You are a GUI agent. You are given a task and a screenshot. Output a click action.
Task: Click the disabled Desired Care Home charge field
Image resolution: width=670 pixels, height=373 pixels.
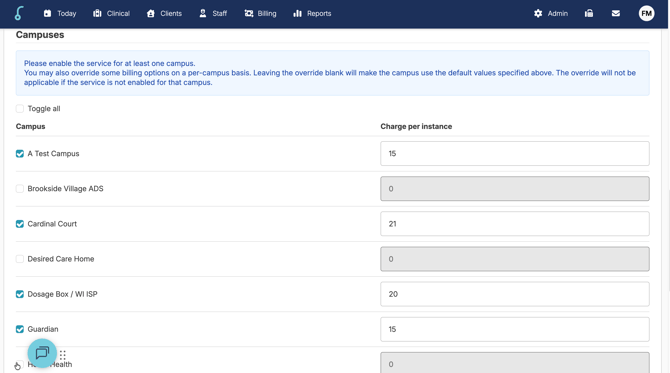(515, 259)
